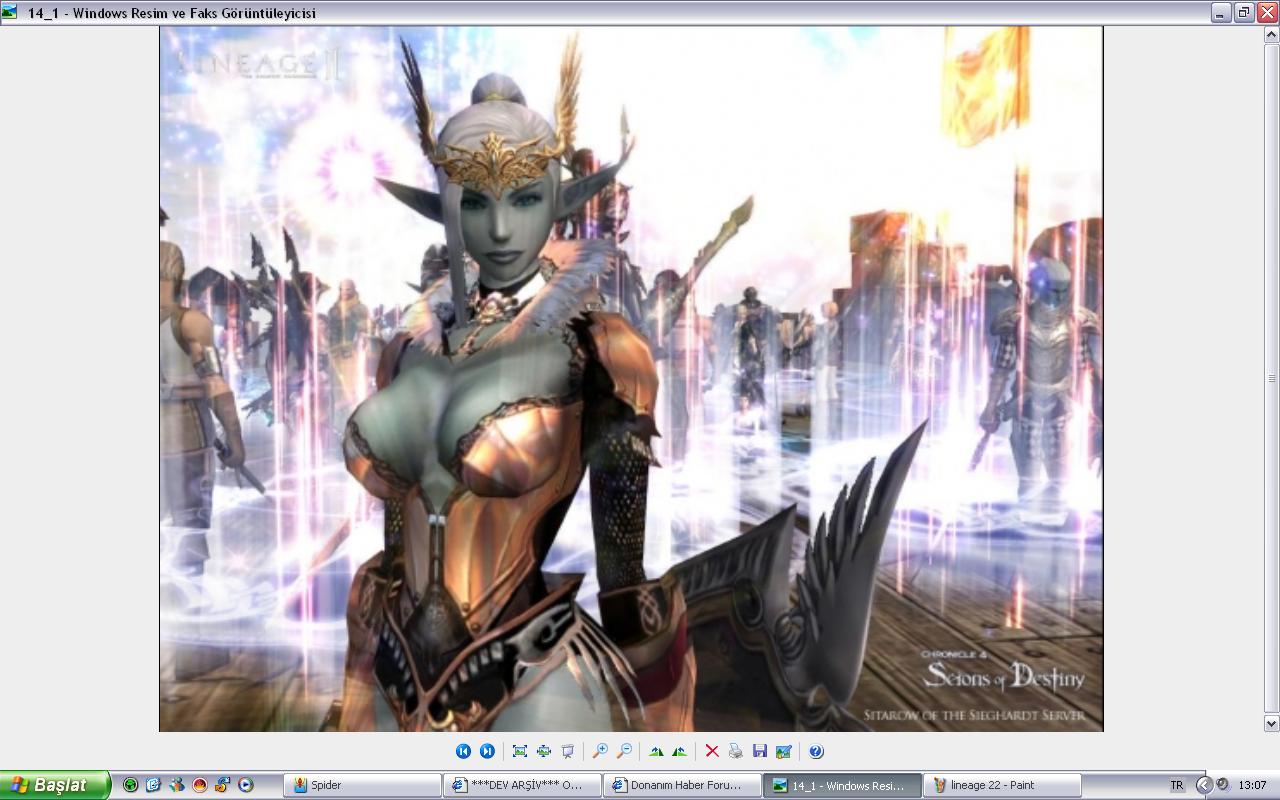The width and height of the screenshot is (1280, 800).
Task: Fit image to best size
Action: (520, 751)
